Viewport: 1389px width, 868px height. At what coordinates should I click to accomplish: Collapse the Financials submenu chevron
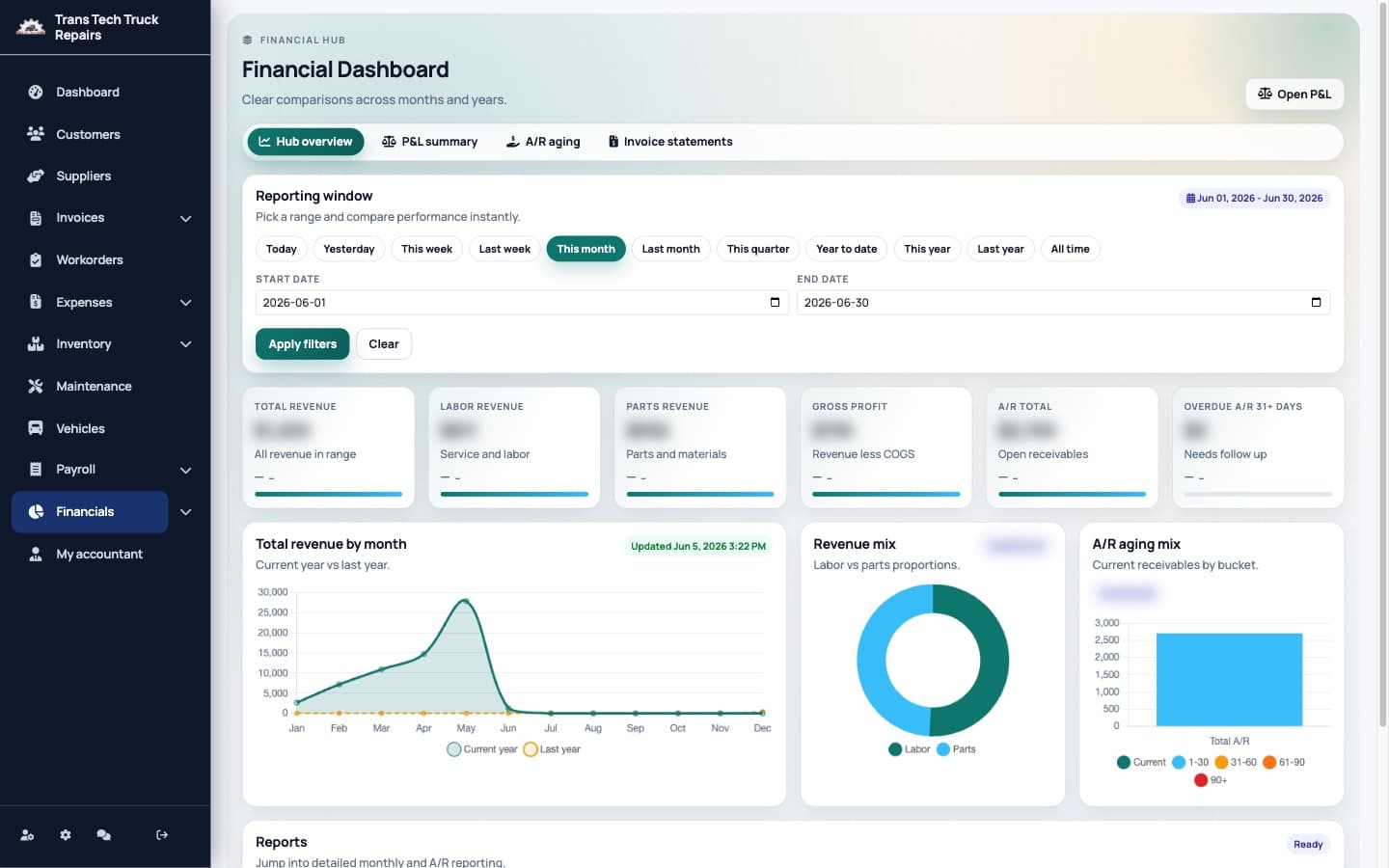[186, 512]
